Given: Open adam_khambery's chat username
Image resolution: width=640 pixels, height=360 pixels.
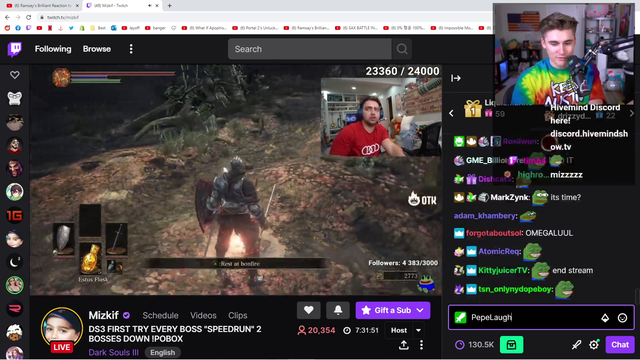Looking at the screenshot, I should point(484,216).
